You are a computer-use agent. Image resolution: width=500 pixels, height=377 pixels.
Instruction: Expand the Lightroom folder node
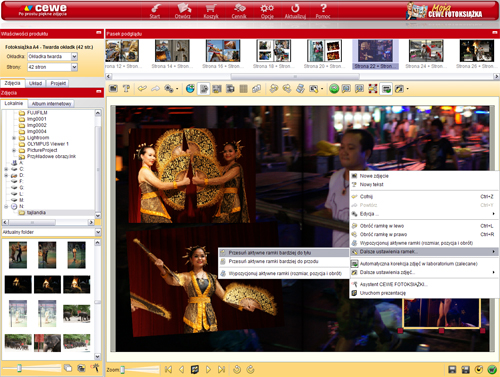click(x=14, y=138)
